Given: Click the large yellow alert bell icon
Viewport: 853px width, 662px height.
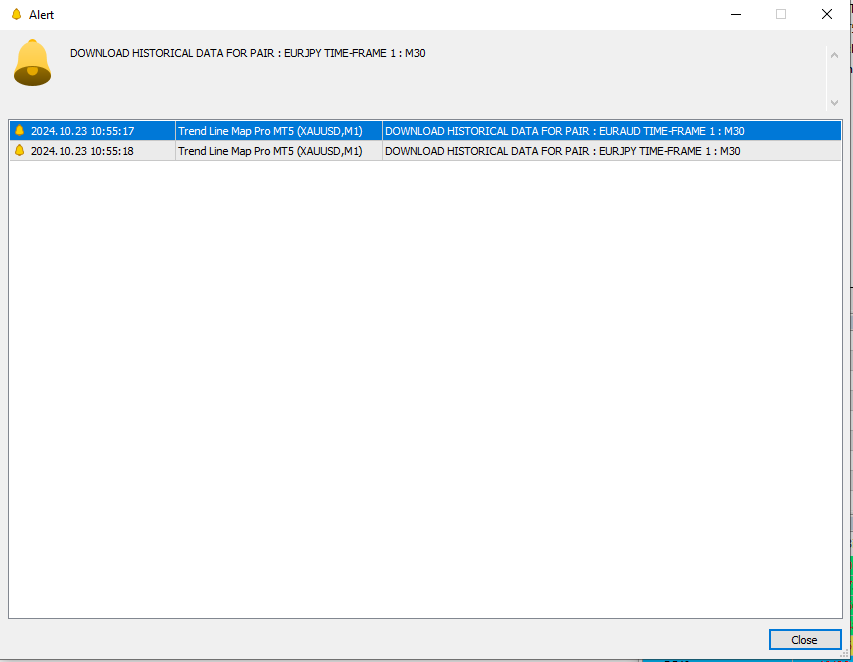Looking at the screenshot, I should (33, 63).
